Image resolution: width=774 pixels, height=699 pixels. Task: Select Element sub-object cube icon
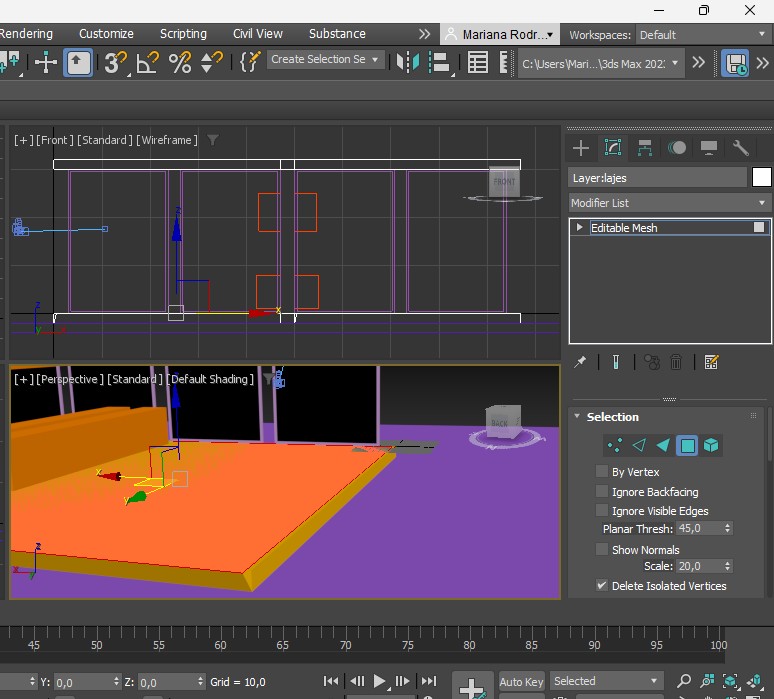(711, 445)
